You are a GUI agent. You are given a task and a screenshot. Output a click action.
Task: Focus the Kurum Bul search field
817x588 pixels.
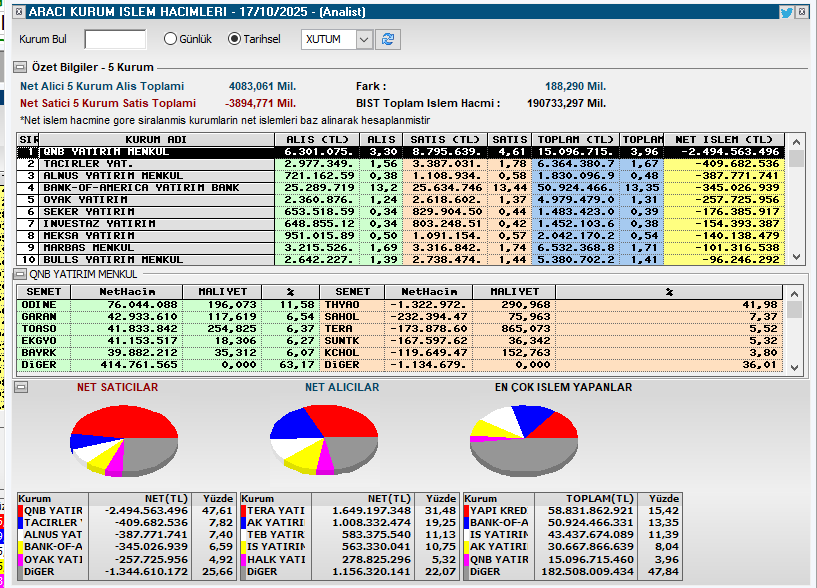115,39
